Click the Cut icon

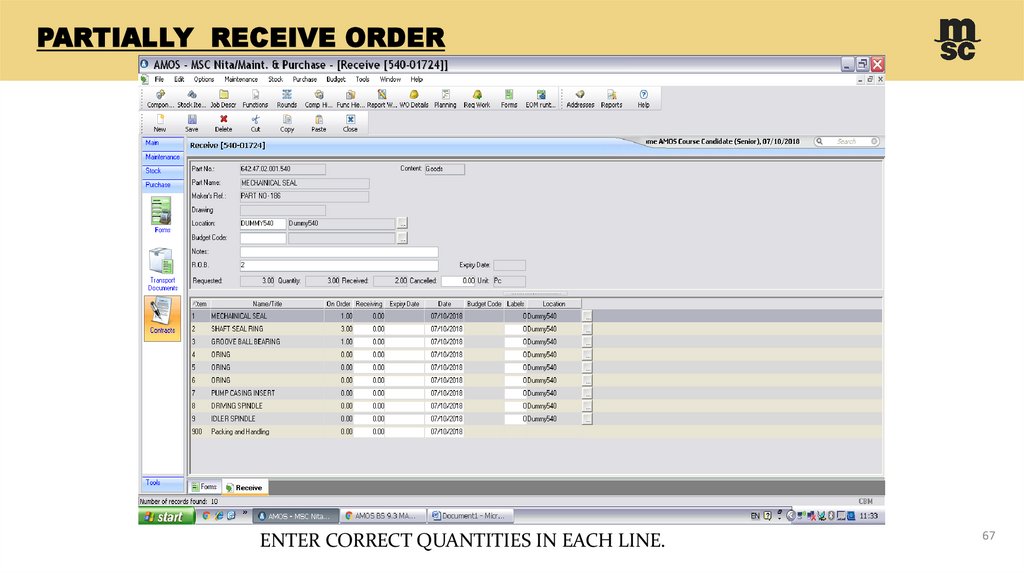[255, 123]
